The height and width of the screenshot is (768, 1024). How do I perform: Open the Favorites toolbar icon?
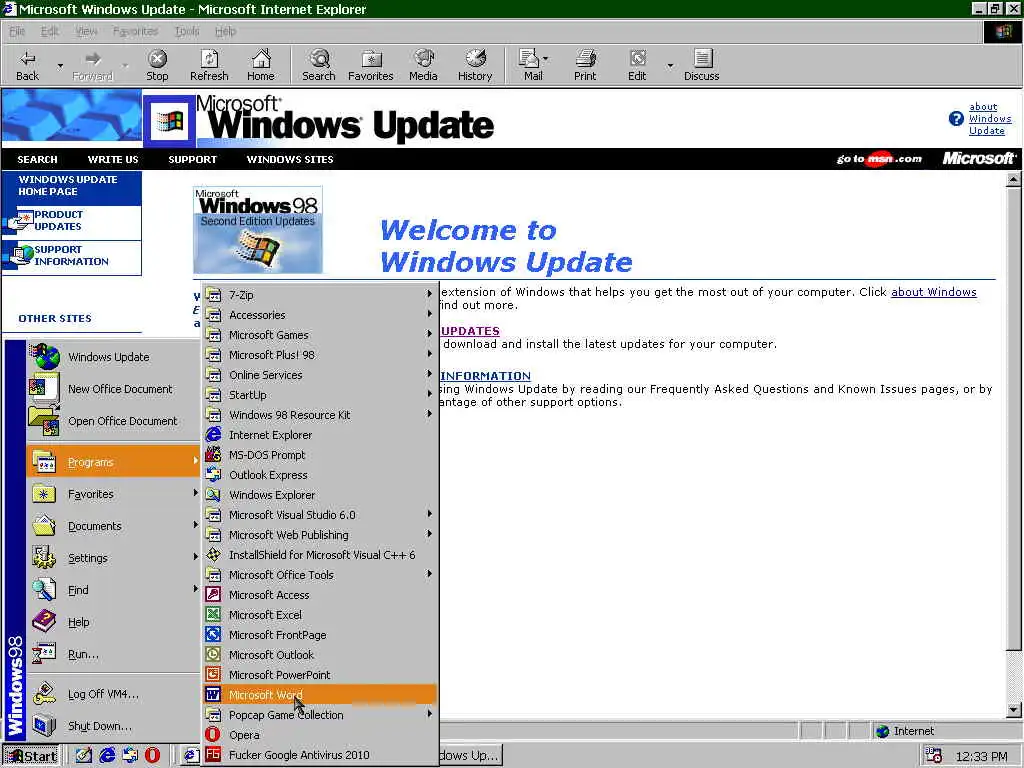[x=370, y=65]
